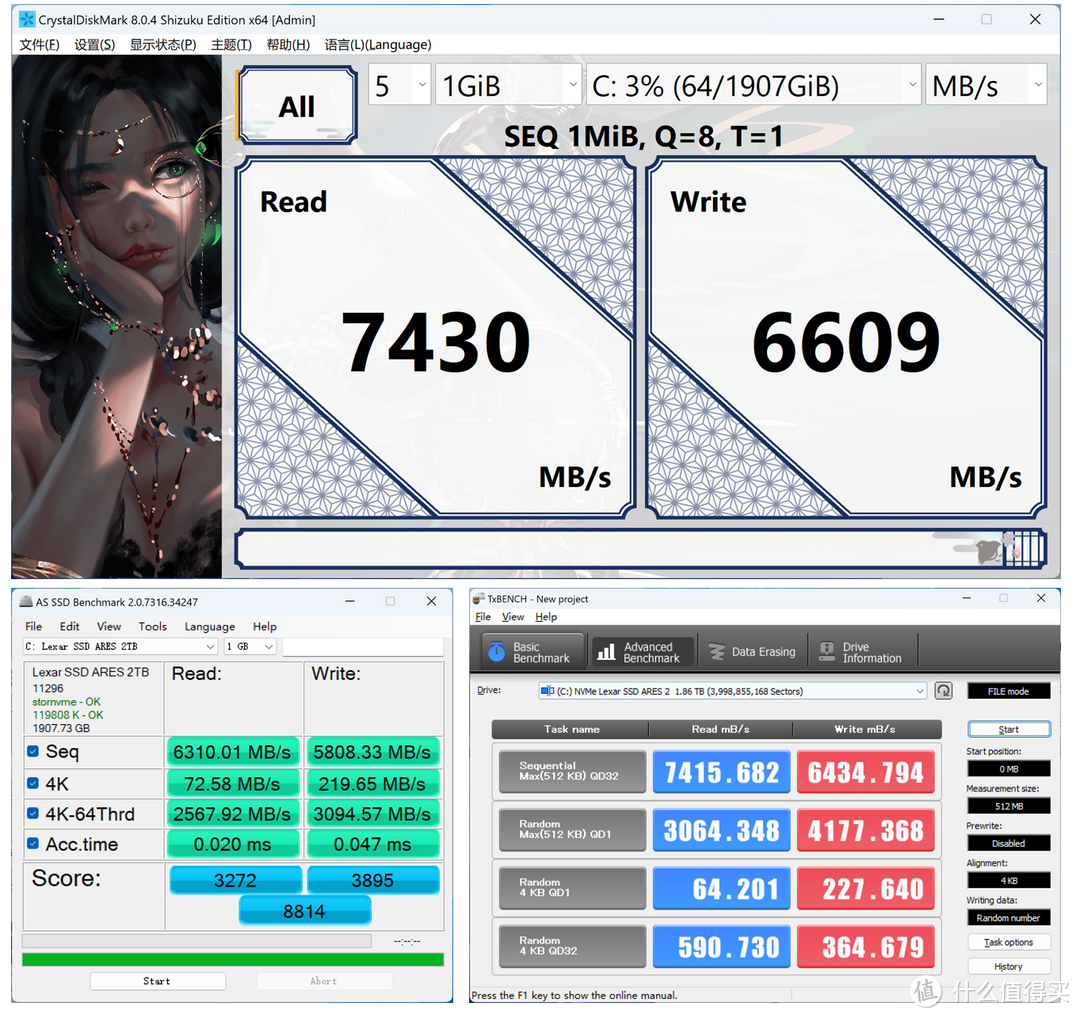Open the C: 3% drive selection dropdown
This screenshot has height=1018, width=1080.
pyautogui.click(x=754, y=85)
